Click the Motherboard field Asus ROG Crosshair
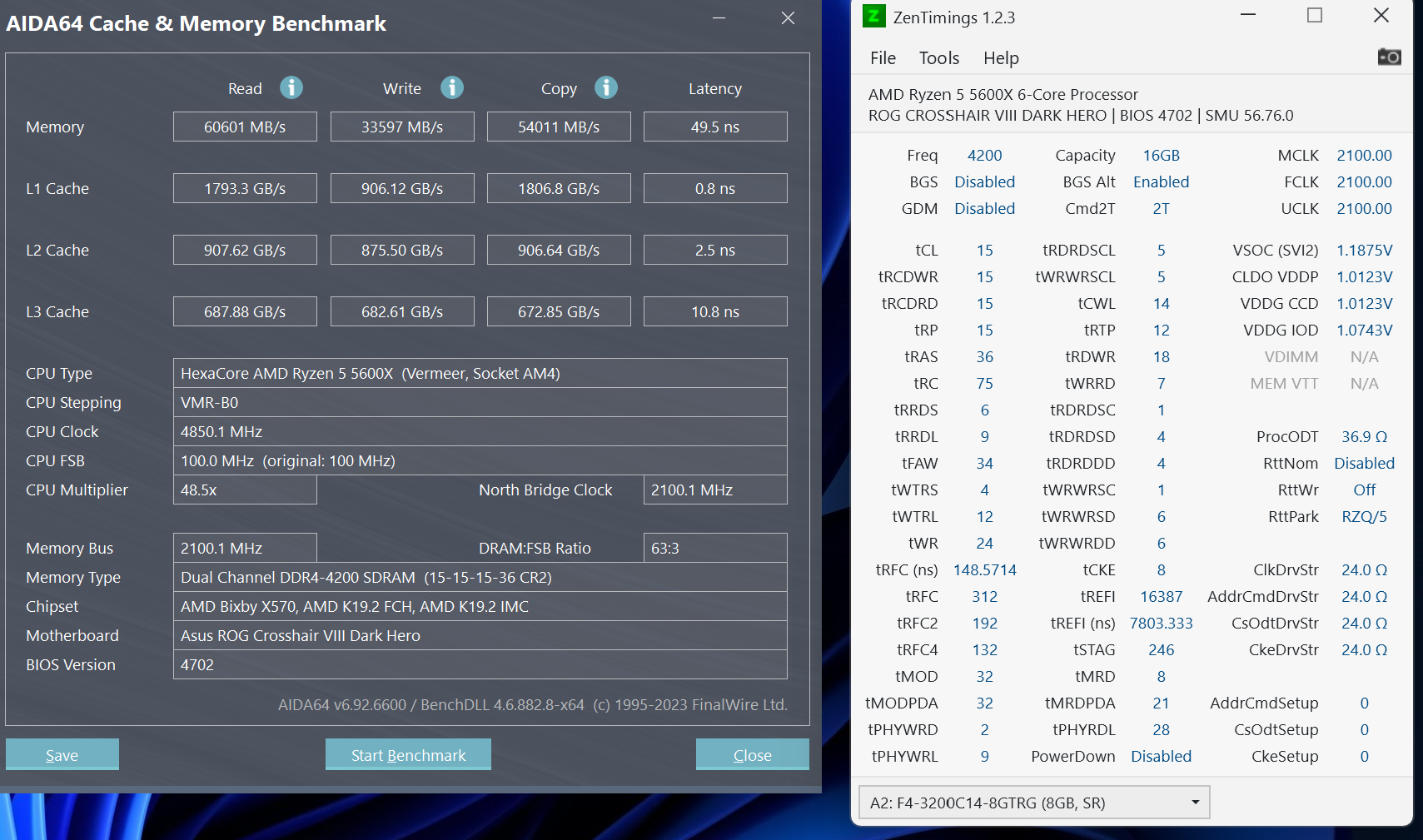Image resolution: width=1423 pixels, height=840 pixels. [x=480, y=635]
